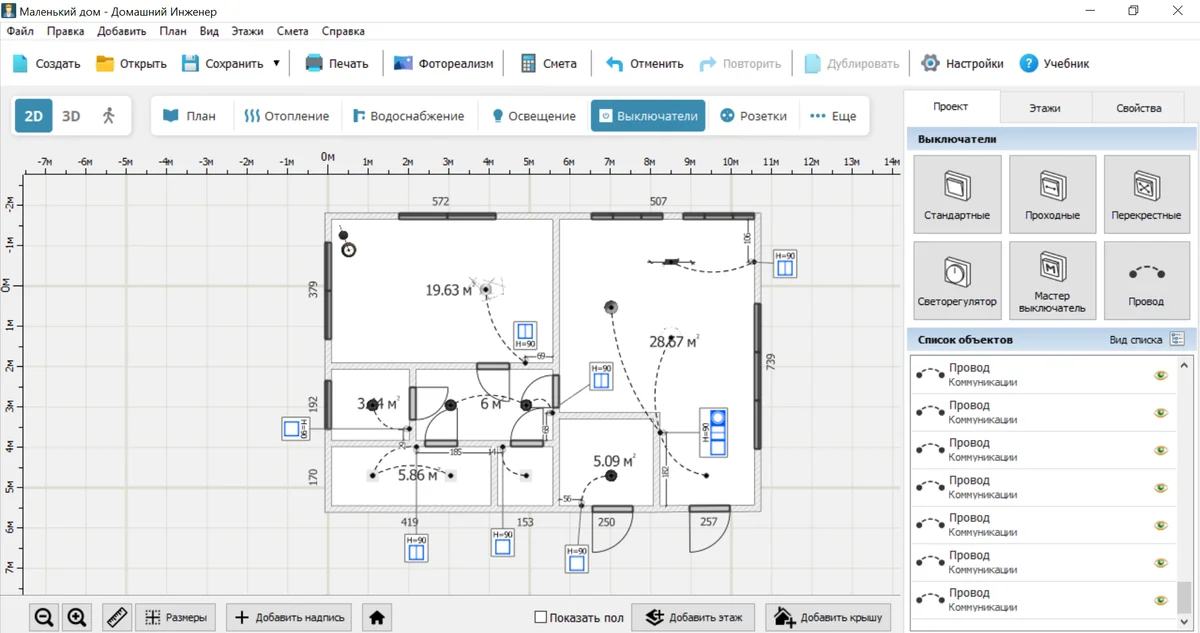The width and height of the screenshot is (1200, 633).
Task: Pick the Crossover (Перекрестные) switch icon
Action: [x=1146, y=194]
